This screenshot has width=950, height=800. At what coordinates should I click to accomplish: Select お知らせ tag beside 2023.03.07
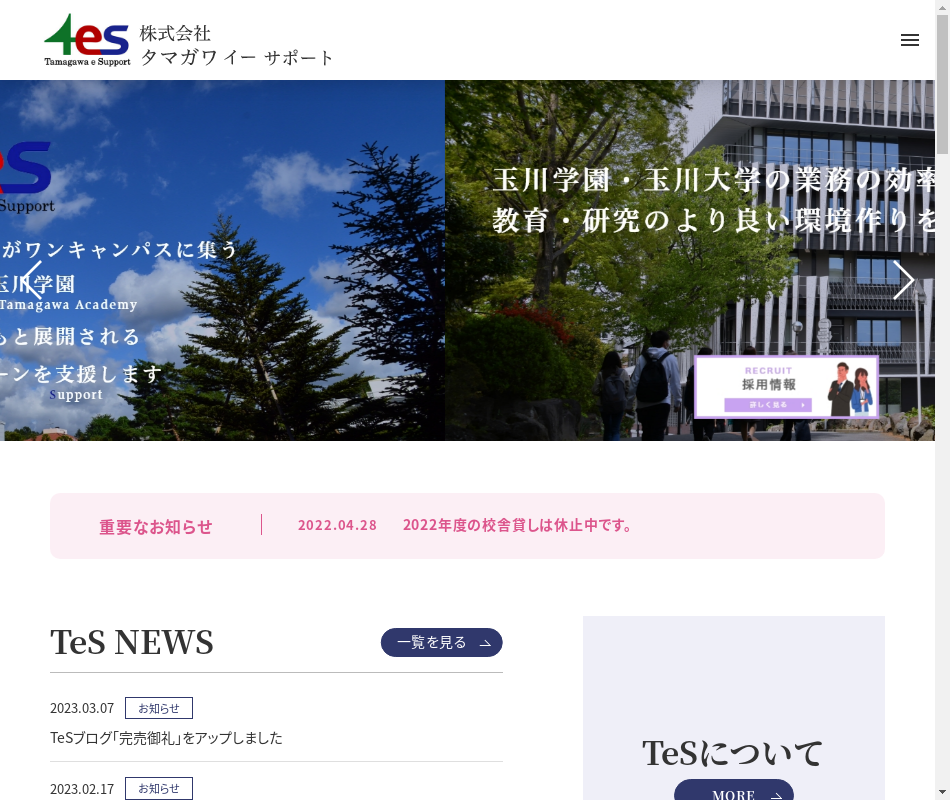[158, 708]
